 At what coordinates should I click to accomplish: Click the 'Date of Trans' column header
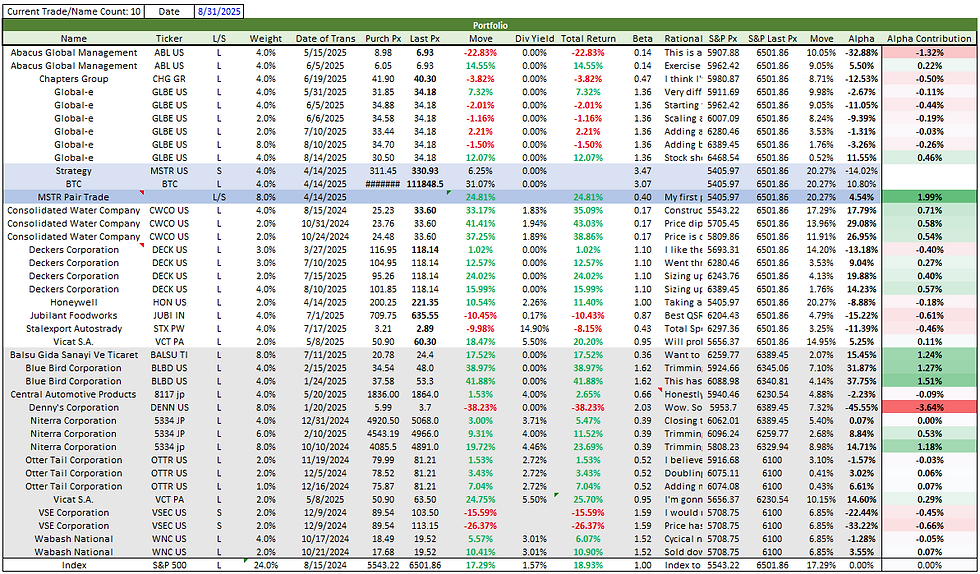point(325,39)
